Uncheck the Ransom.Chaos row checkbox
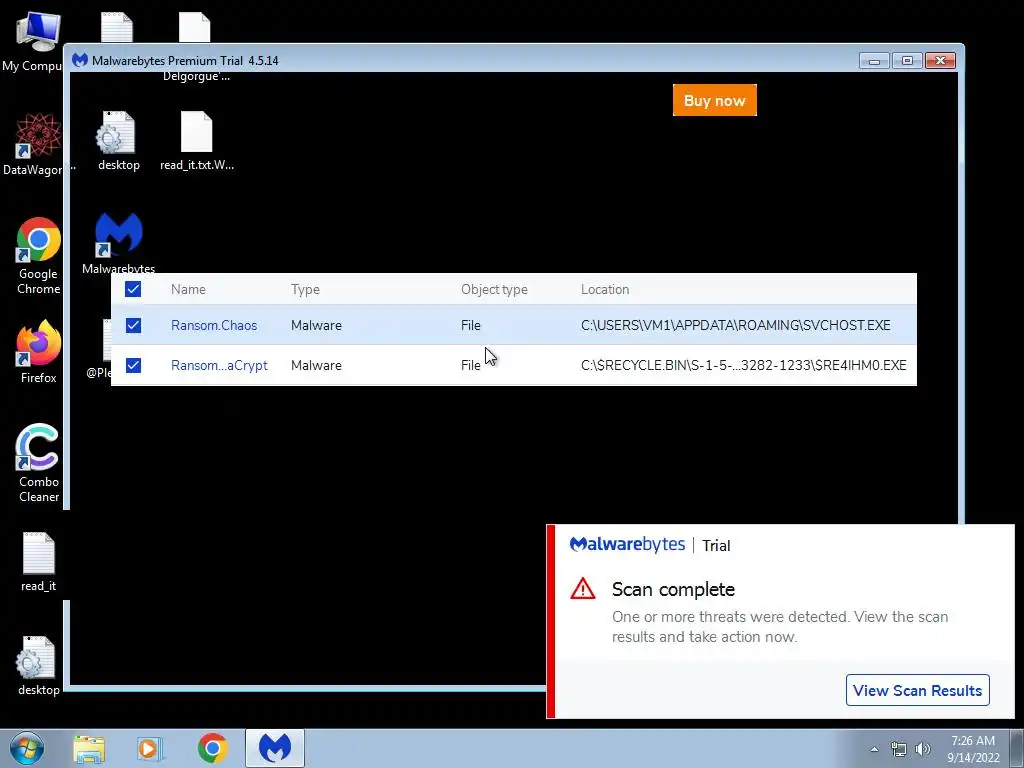The width and height of the screenshot is (1024, 768). (133, 325)
